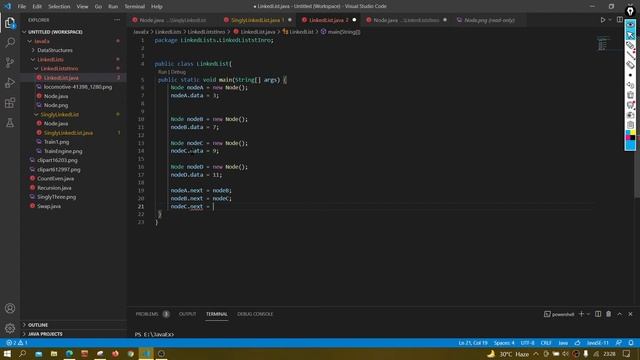Click Spaces: 4 indentation in status bar

504,343
